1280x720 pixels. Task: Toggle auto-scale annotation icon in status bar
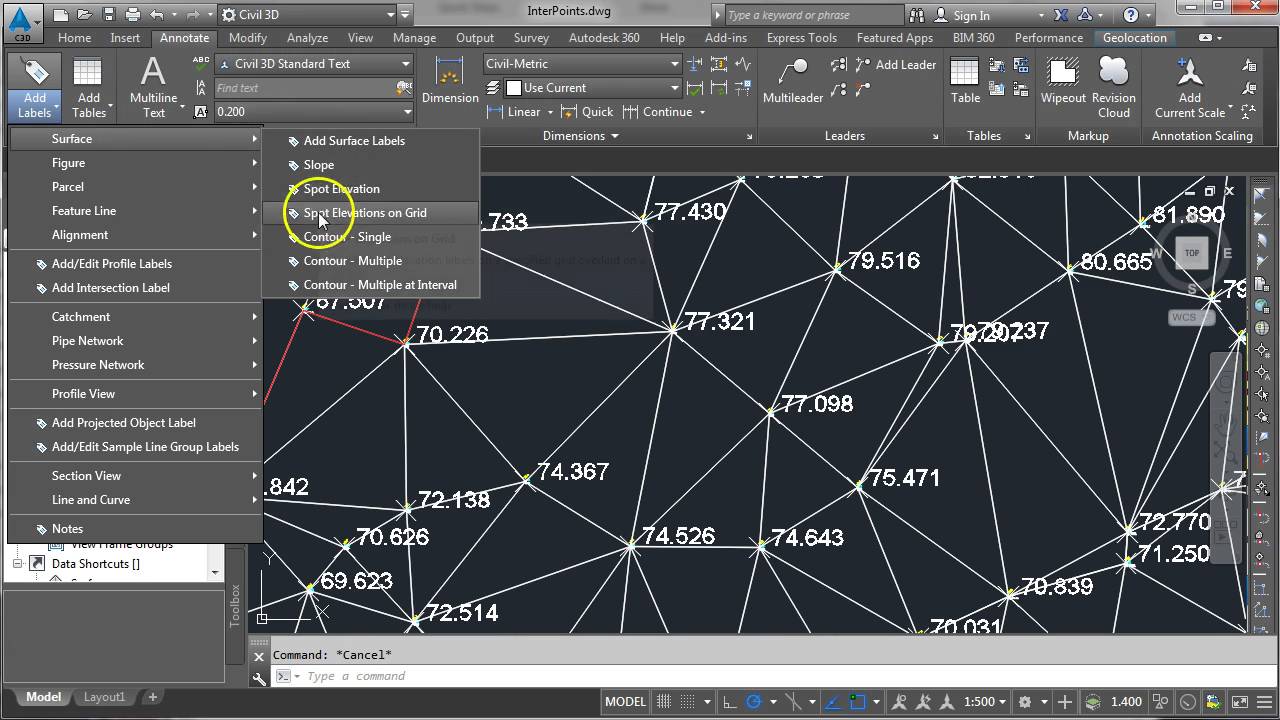coord(925,701)
